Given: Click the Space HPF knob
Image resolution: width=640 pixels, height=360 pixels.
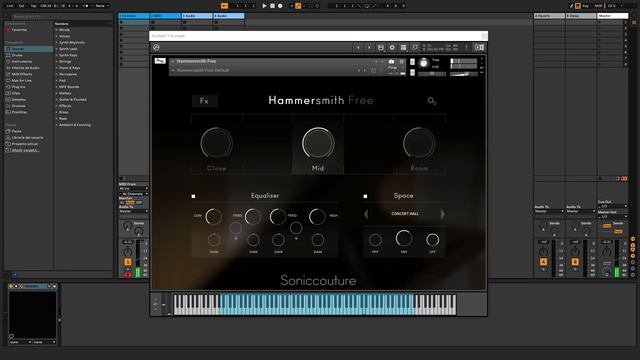Looking at the screenshot, I should point(375,240).
